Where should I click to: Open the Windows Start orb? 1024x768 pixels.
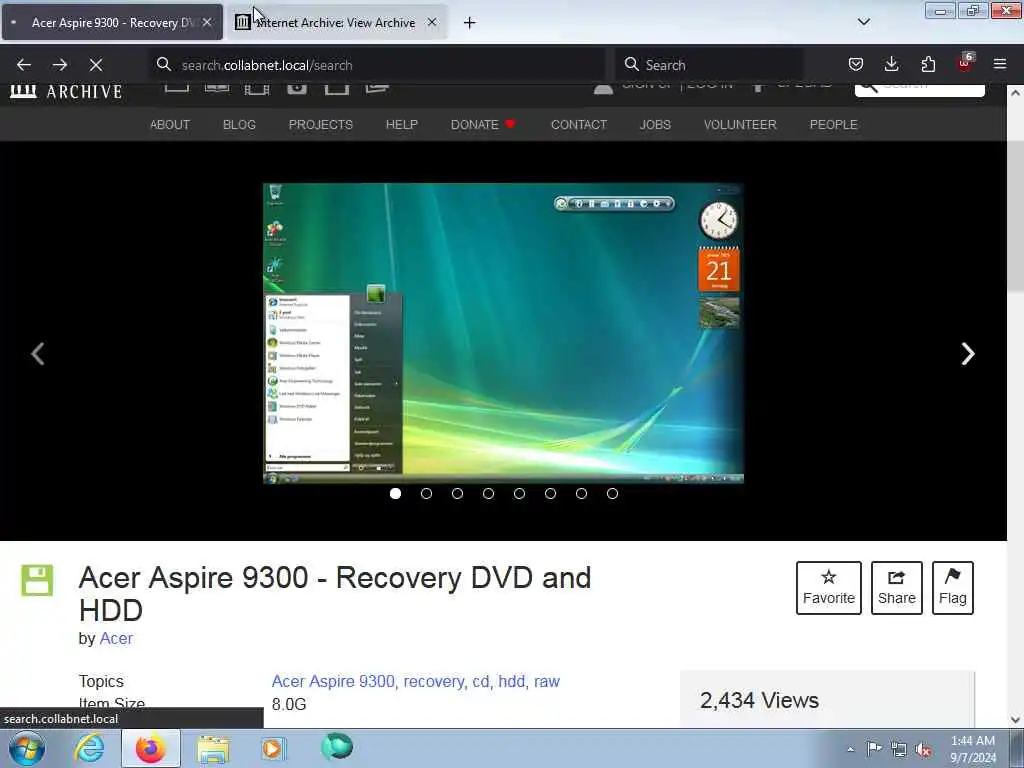click(x=27, y=748)
